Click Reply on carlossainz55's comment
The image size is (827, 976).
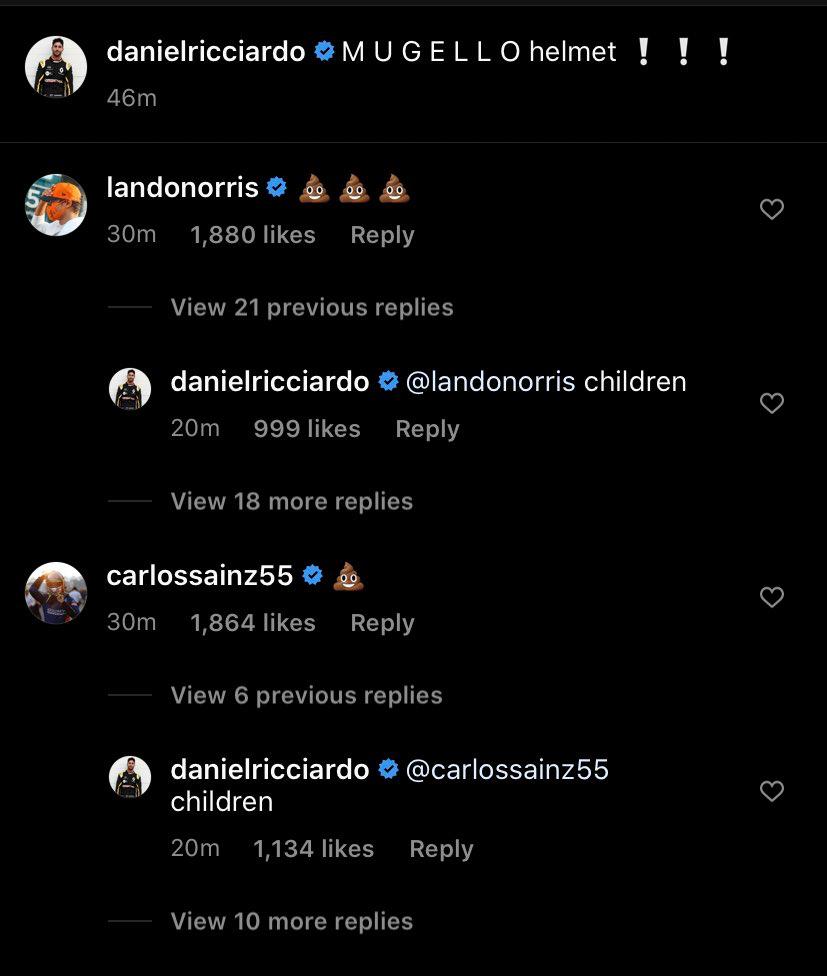[381, 622]
